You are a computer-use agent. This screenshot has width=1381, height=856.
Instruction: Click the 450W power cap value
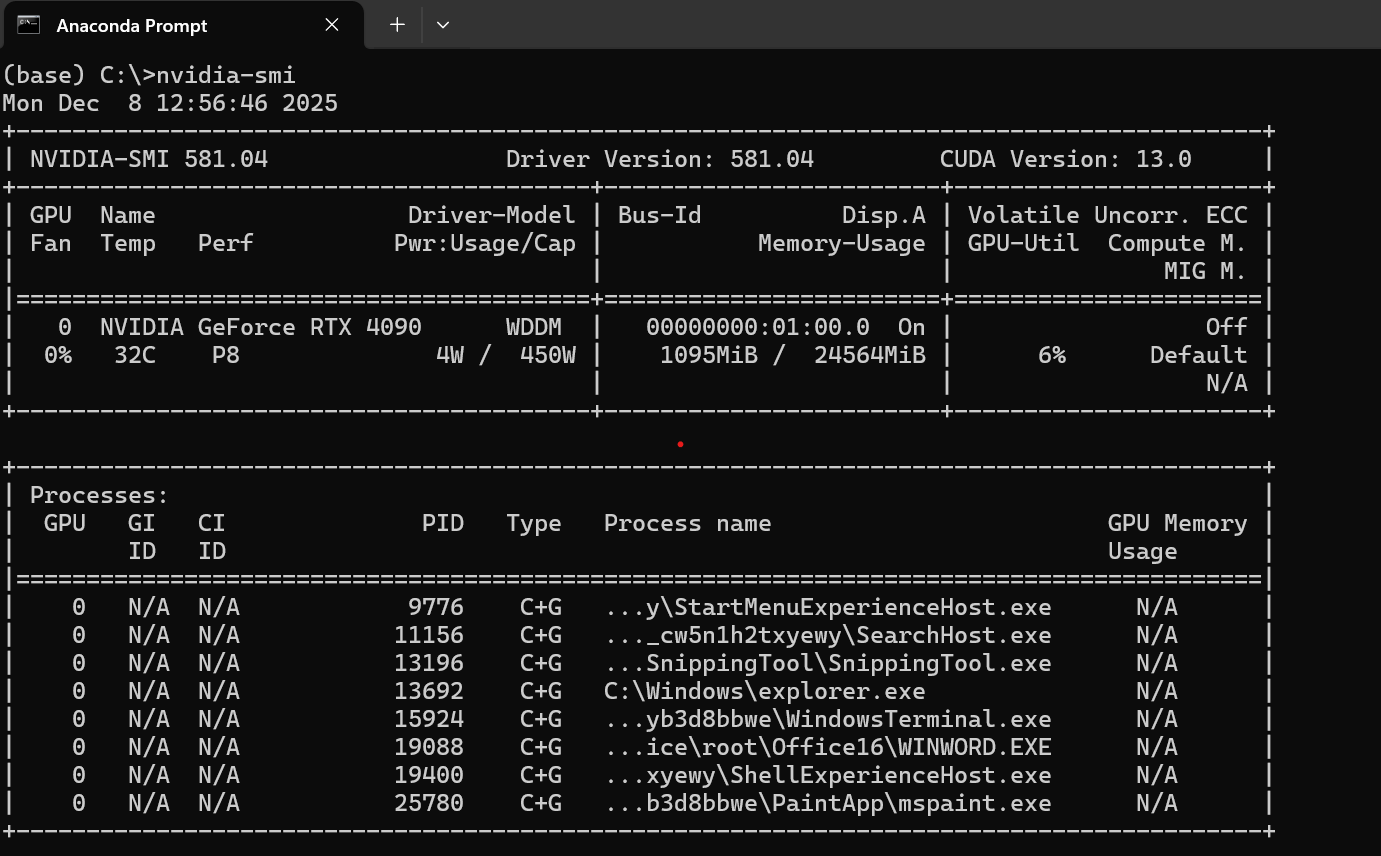tap(547, 355)
